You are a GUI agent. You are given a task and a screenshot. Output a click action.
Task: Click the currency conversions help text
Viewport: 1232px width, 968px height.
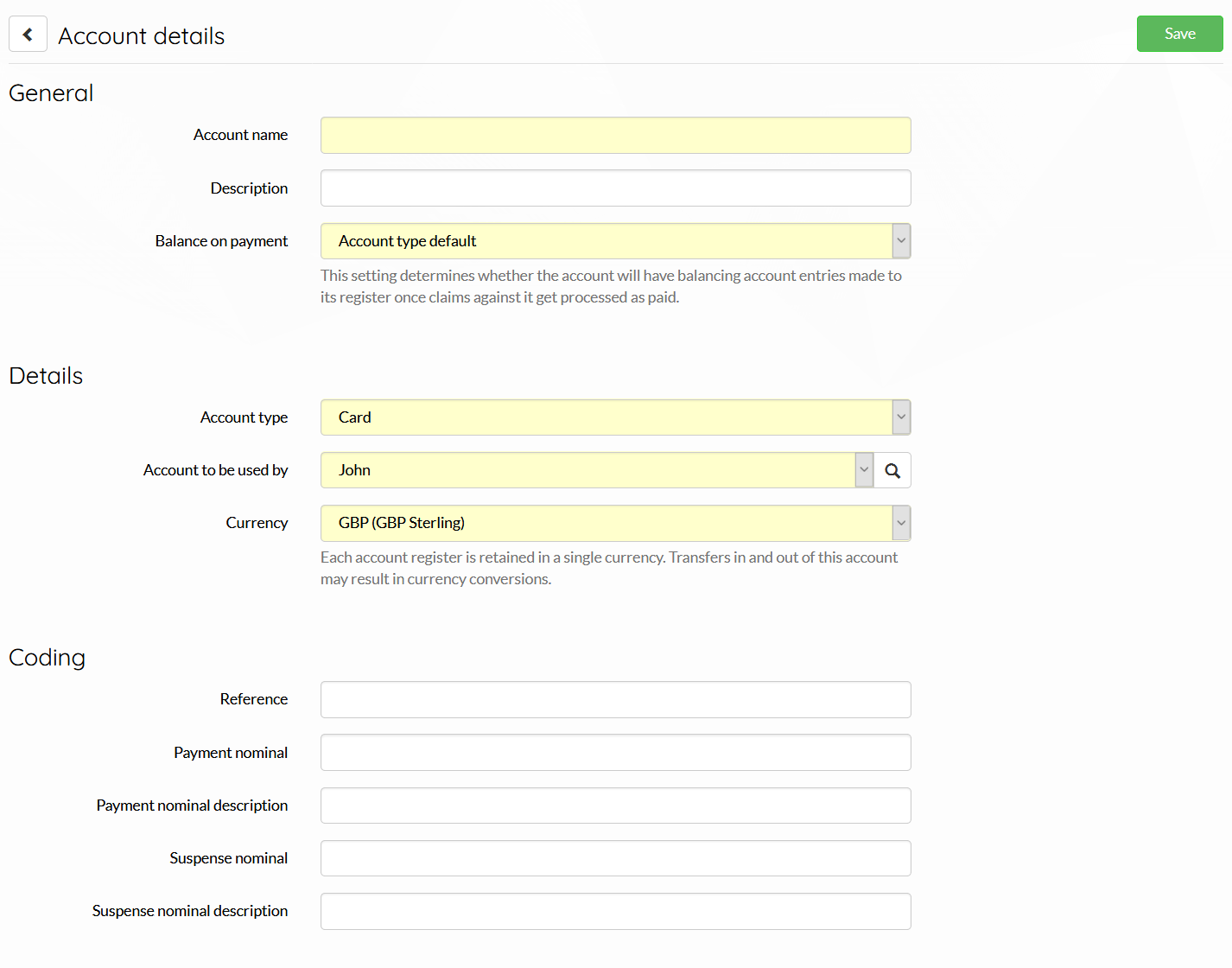[609, 569]
